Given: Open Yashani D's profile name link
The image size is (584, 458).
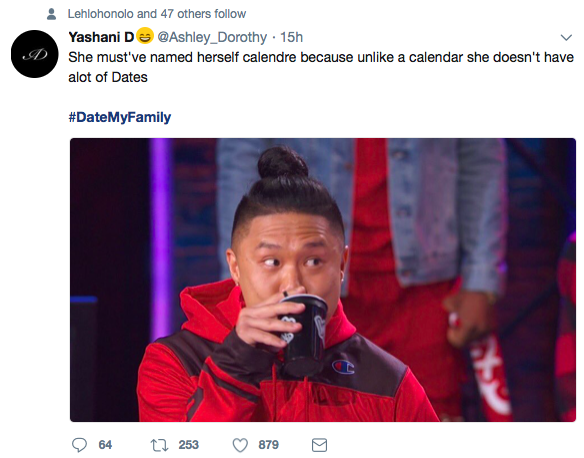Looking at the screenshot, I should tap(101, 37).
